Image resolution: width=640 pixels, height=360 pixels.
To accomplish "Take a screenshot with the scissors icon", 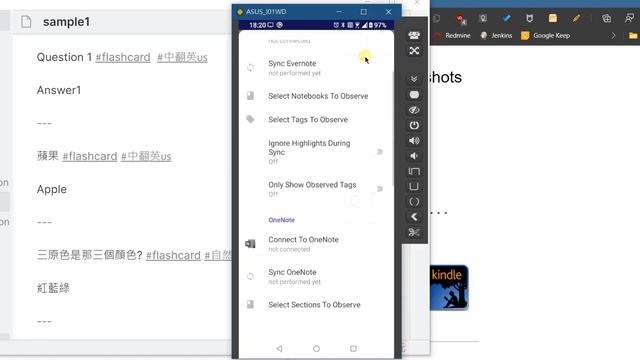I will coord(414,232).
